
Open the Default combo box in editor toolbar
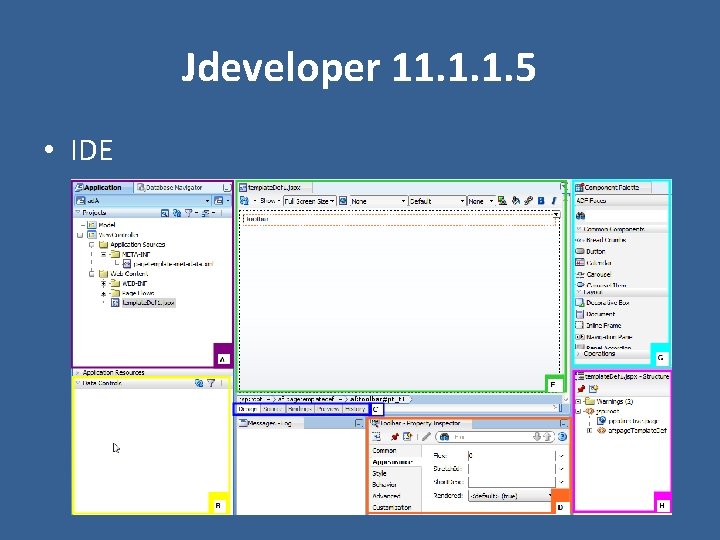coord(437,201)
